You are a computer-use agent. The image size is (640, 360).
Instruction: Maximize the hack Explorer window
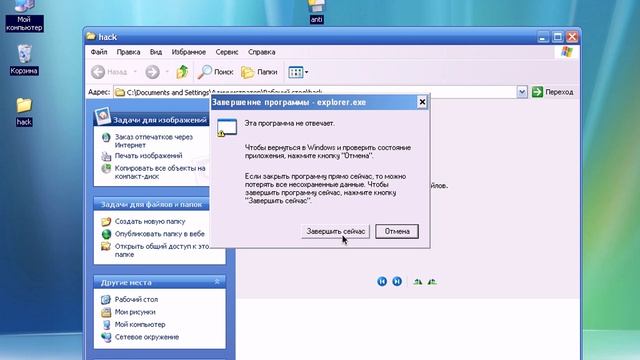[557, 37]
